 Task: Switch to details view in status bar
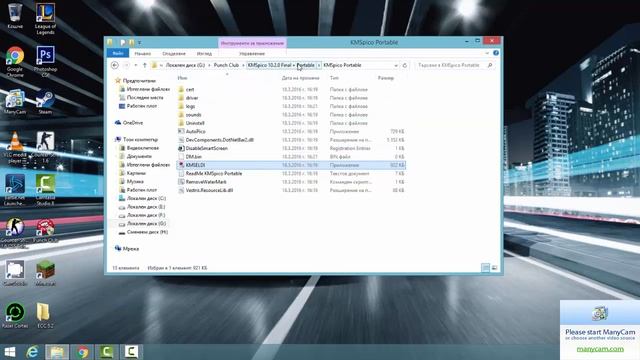pyautogui.click(x=485, y=268)
